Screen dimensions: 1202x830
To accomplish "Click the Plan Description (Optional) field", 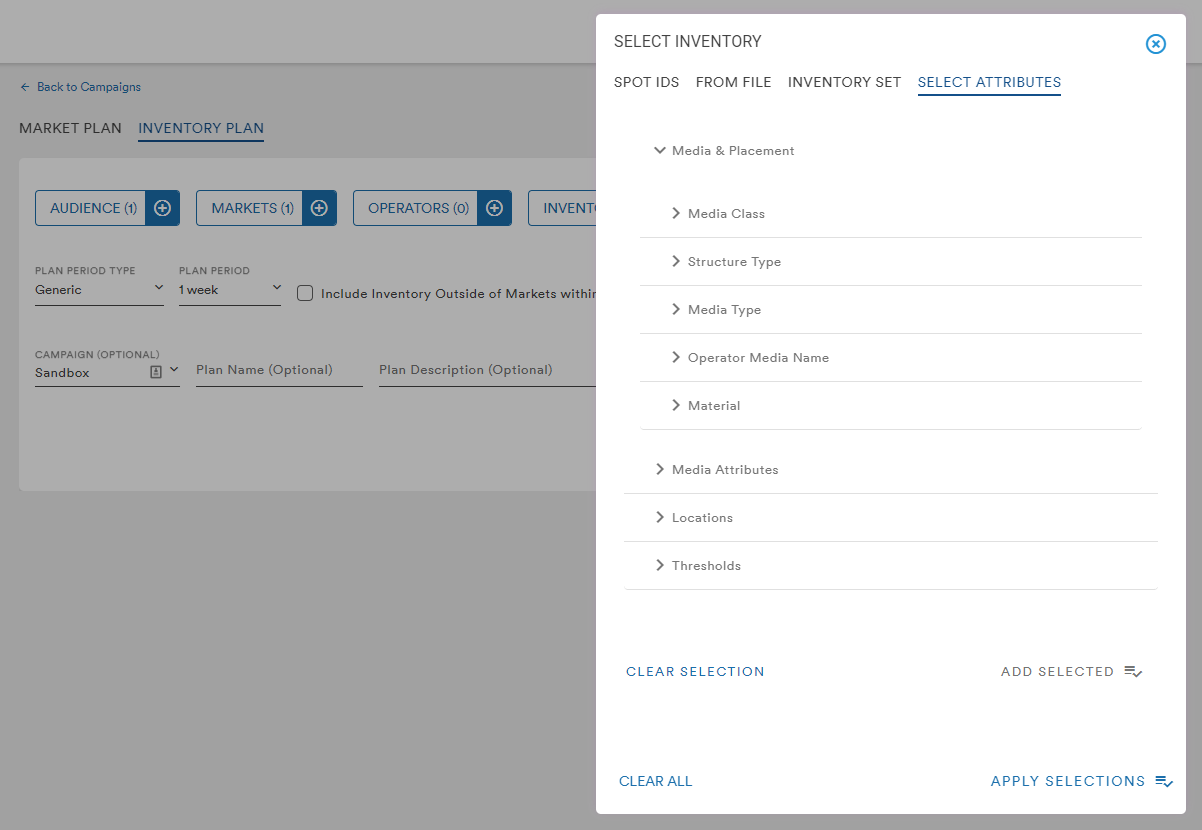I will 487,371.
